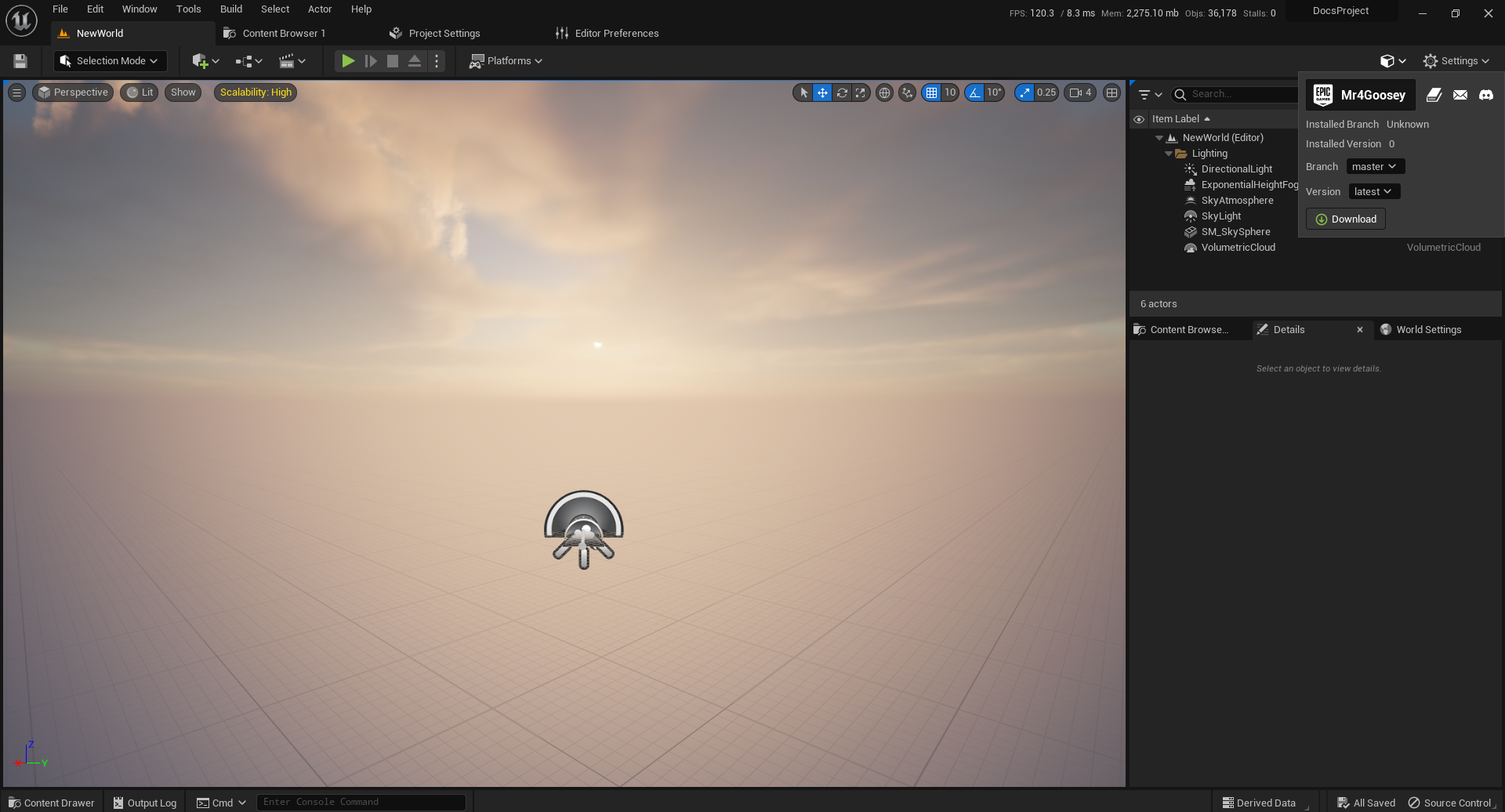Toggle rotation angle snapping
The image size is (1505, 812).
973,92
